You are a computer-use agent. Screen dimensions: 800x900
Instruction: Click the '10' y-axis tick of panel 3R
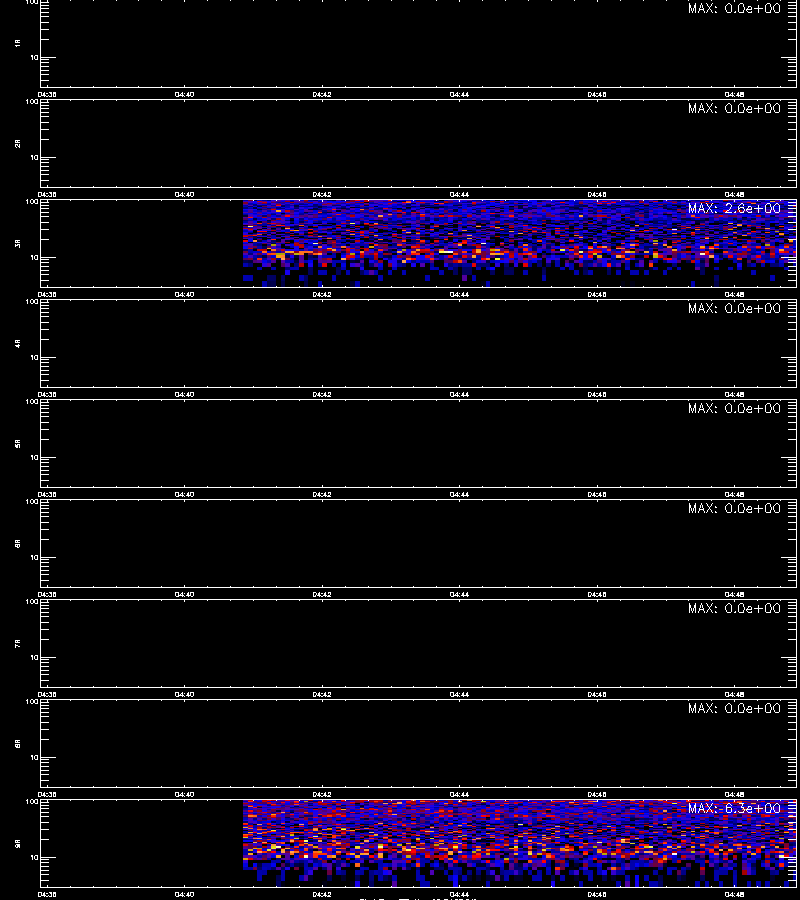coord(34,258)
